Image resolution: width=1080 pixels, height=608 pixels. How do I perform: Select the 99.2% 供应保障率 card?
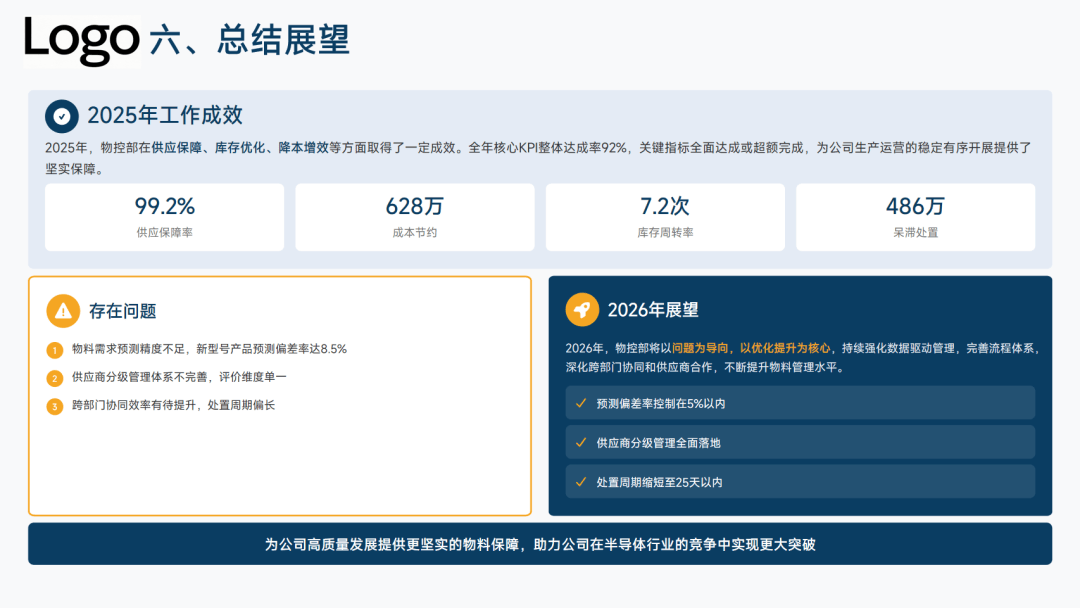pos(165,217)
